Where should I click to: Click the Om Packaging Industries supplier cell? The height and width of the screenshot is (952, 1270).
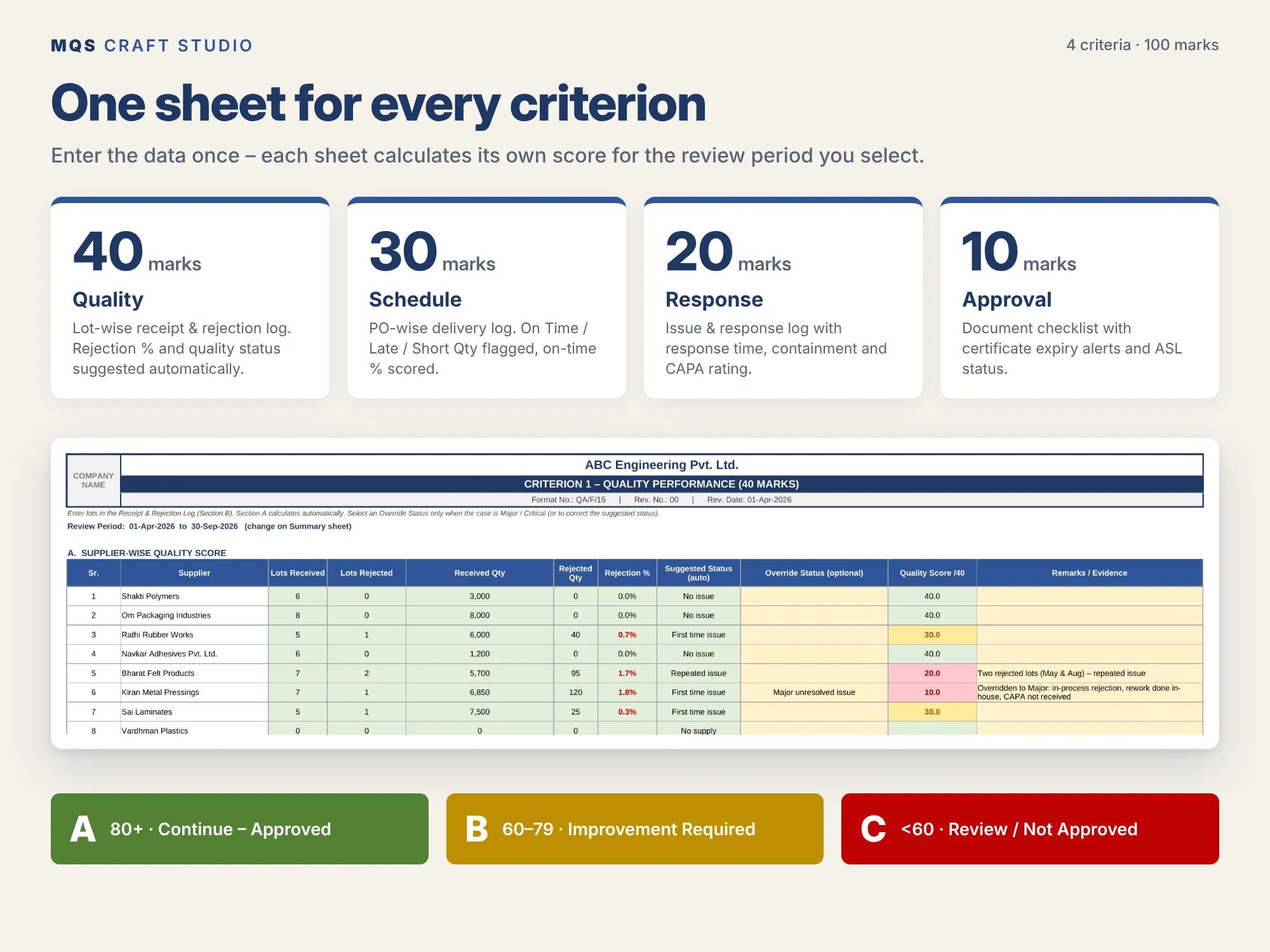point(194,616)
